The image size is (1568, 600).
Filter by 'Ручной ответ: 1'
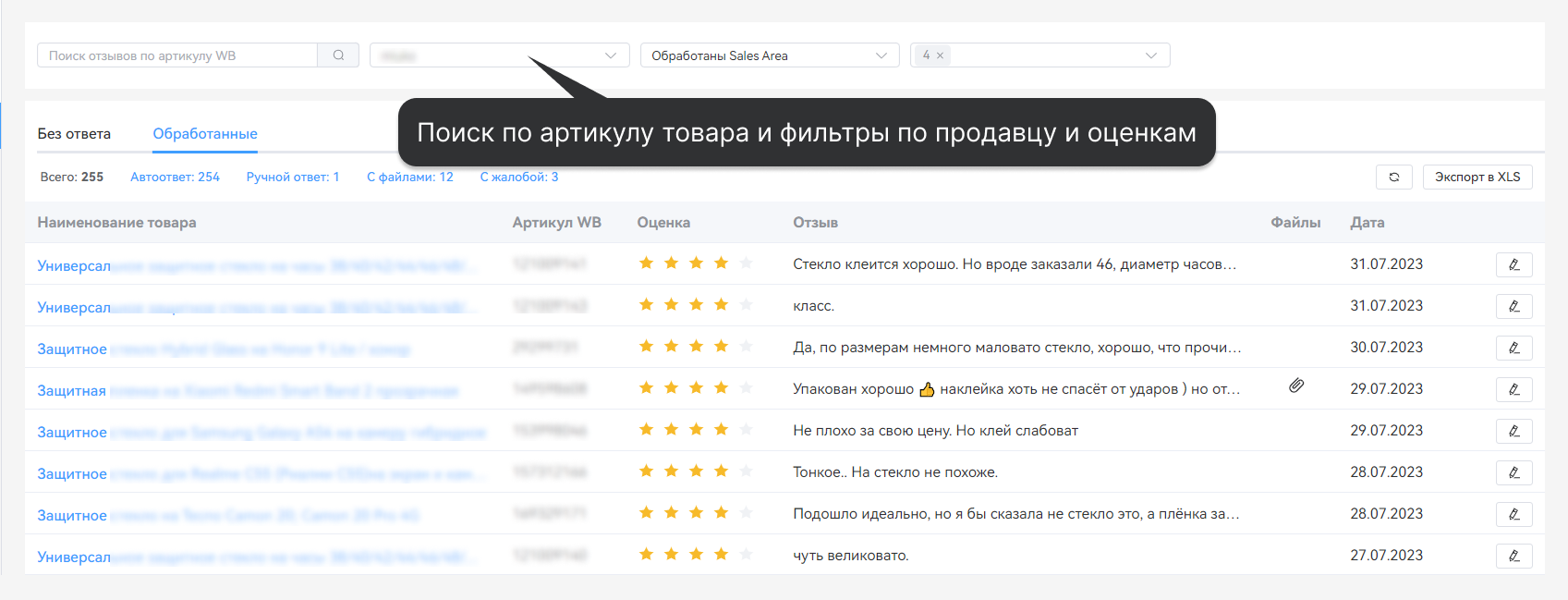click(x=293, y=177)
